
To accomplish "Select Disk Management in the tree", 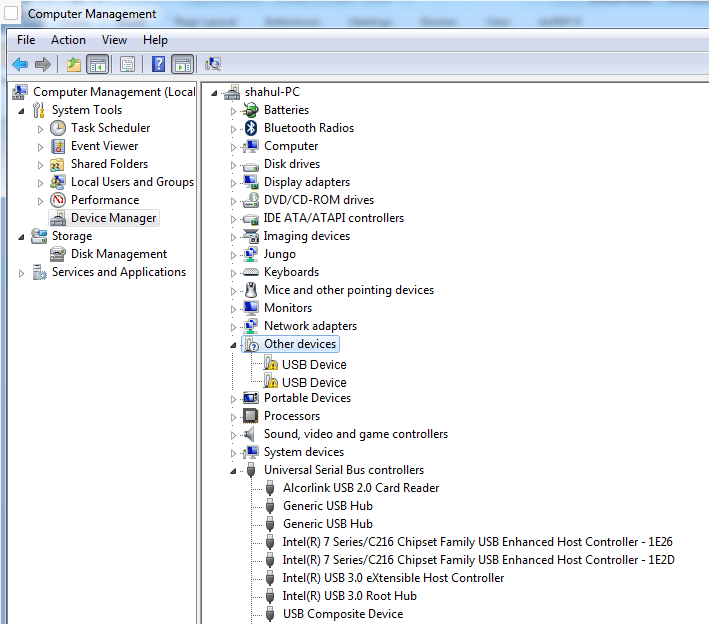I will click(118, 254).
